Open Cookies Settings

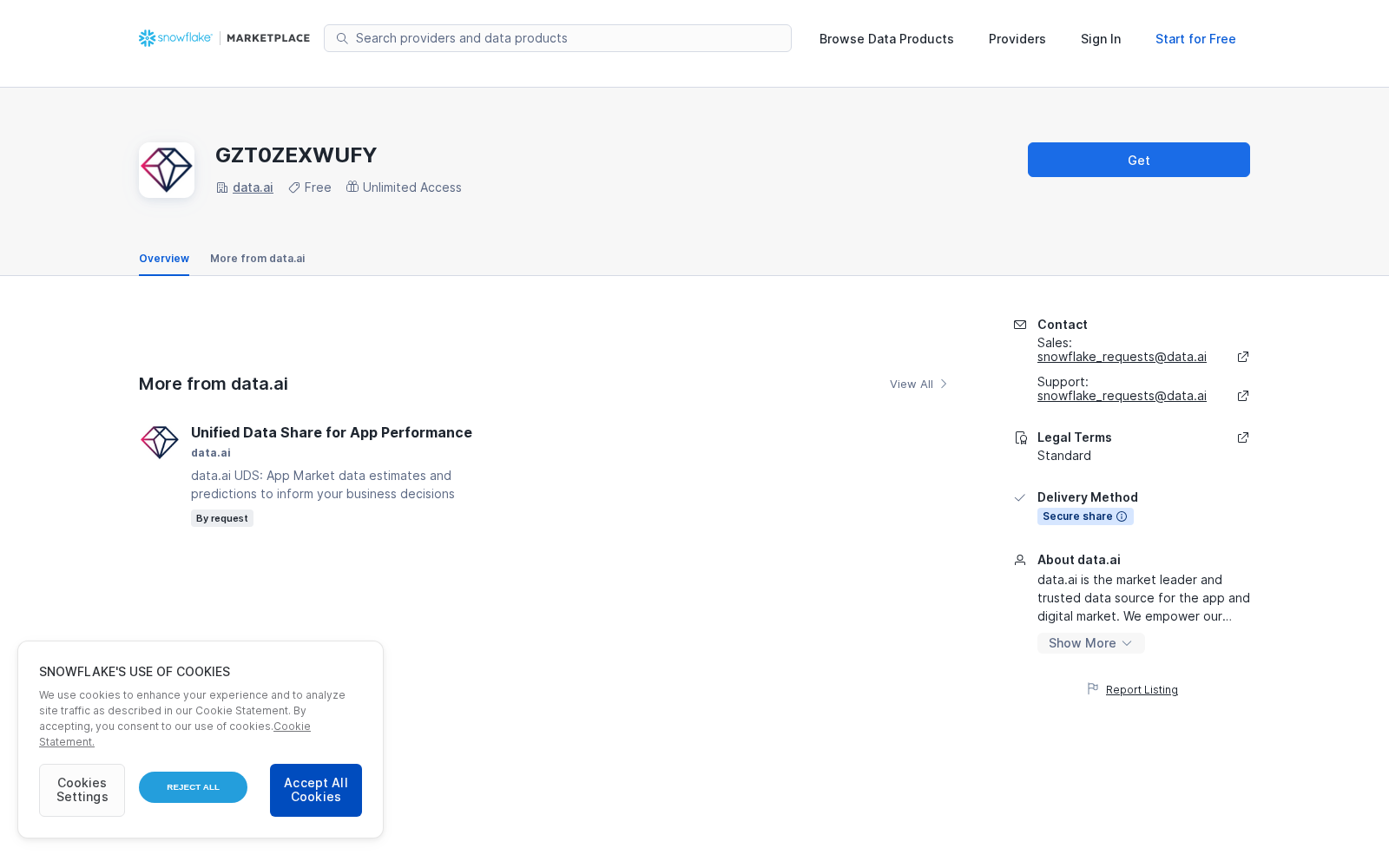(82, 790)
